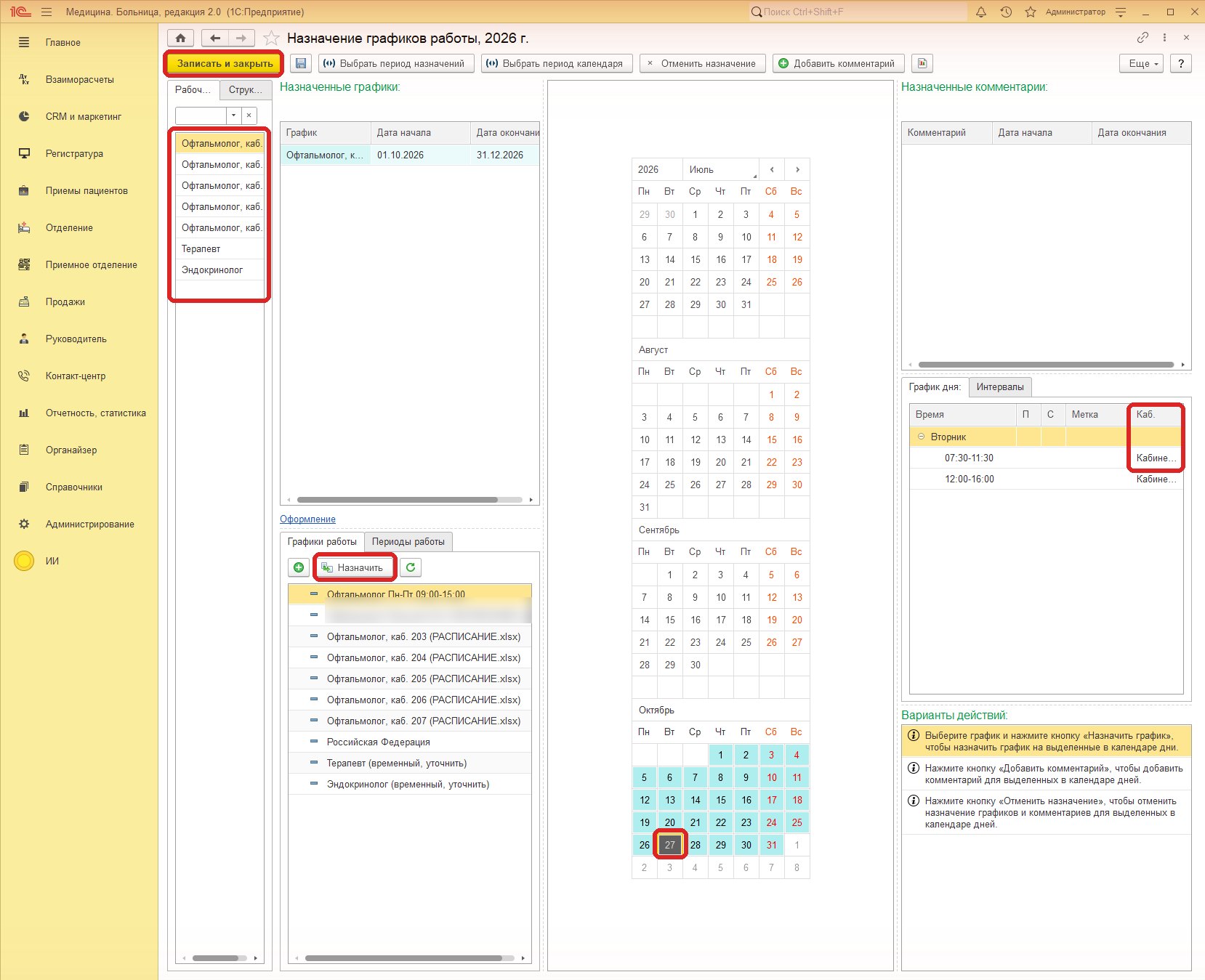Go back with the left arrow button
This screenshot has height=980, width=1205.
coord(215,38)
